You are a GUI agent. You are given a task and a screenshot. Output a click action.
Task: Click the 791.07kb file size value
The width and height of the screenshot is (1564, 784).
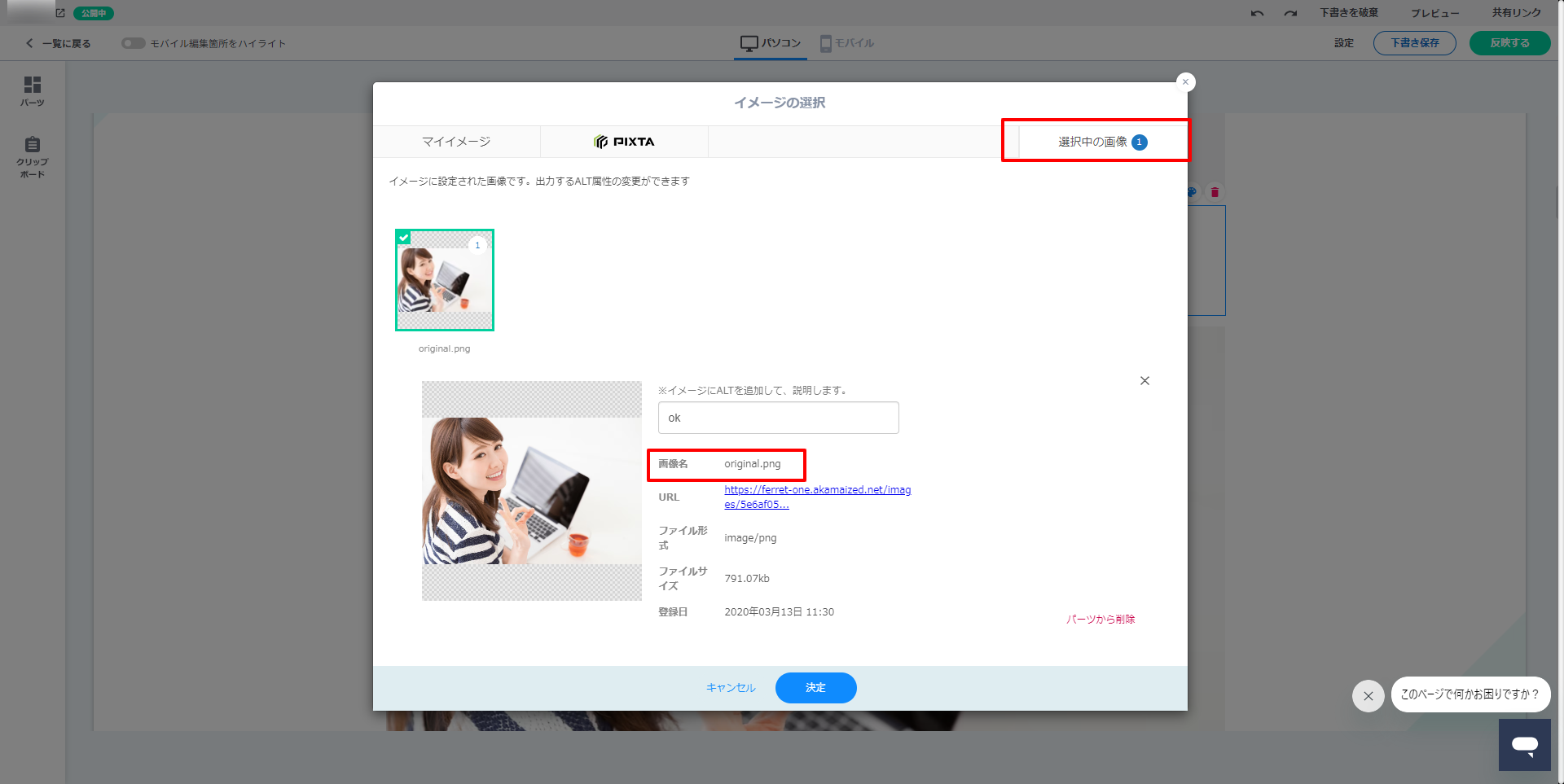[x=747, y=579]
